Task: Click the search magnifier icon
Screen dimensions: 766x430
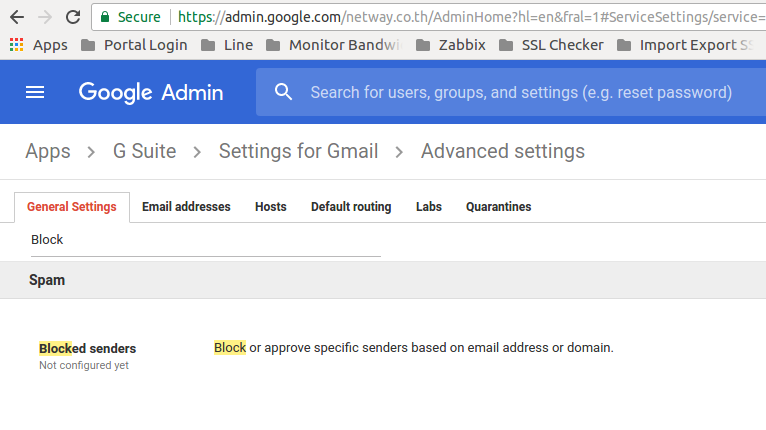Action: [x=284, y=92]
